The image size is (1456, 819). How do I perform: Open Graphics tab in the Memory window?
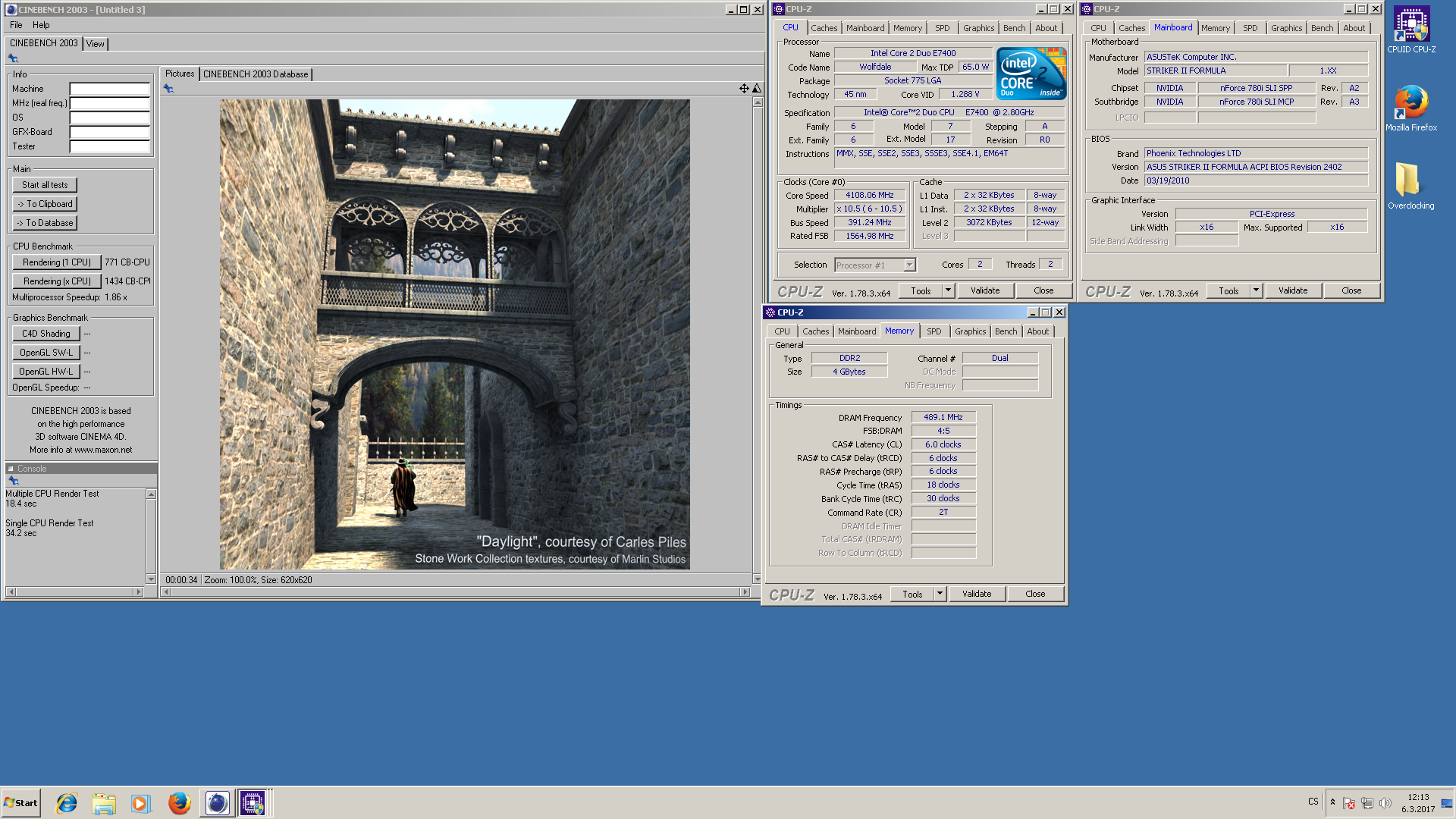point(970,331)
